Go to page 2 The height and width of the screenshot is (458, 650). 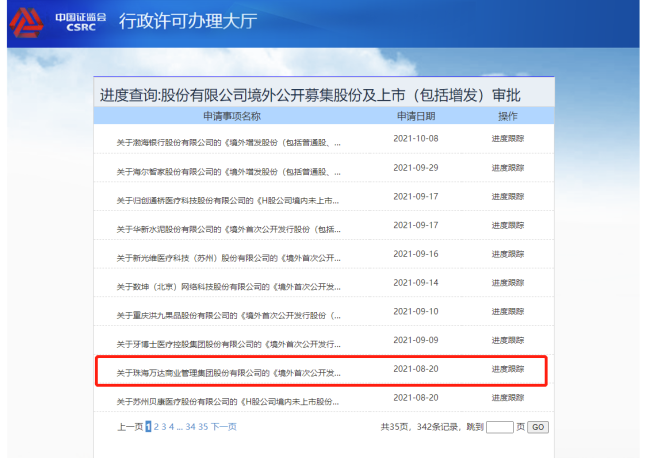(156, 426)
